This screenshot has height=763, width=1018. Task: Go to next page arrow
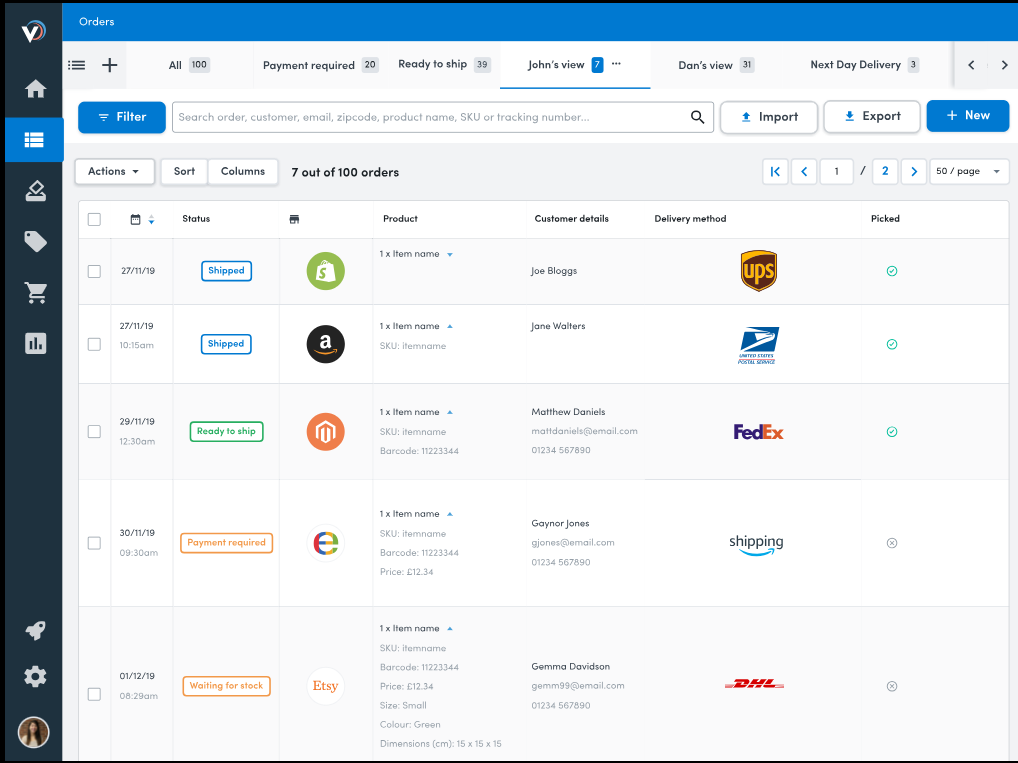tap(913, 171)
